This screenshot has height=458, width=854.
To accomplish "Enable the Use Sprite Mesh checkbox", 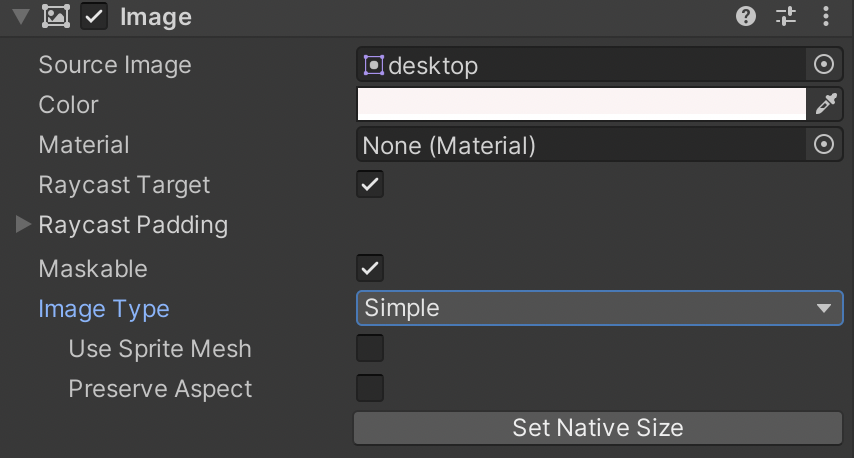I will (x=370, y=348).
